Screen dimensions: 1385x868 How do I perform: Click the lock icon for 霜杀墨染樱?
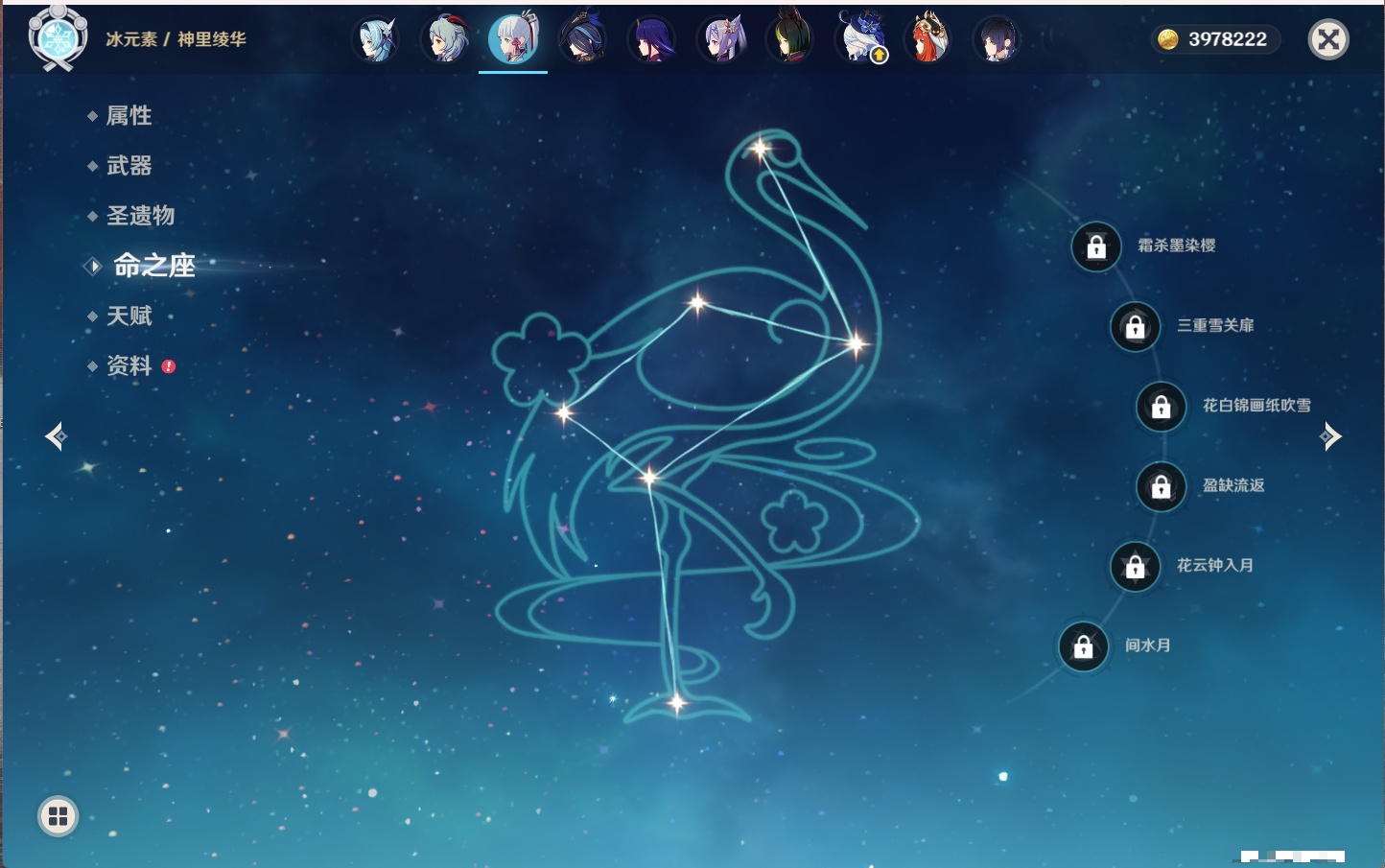1096,247
